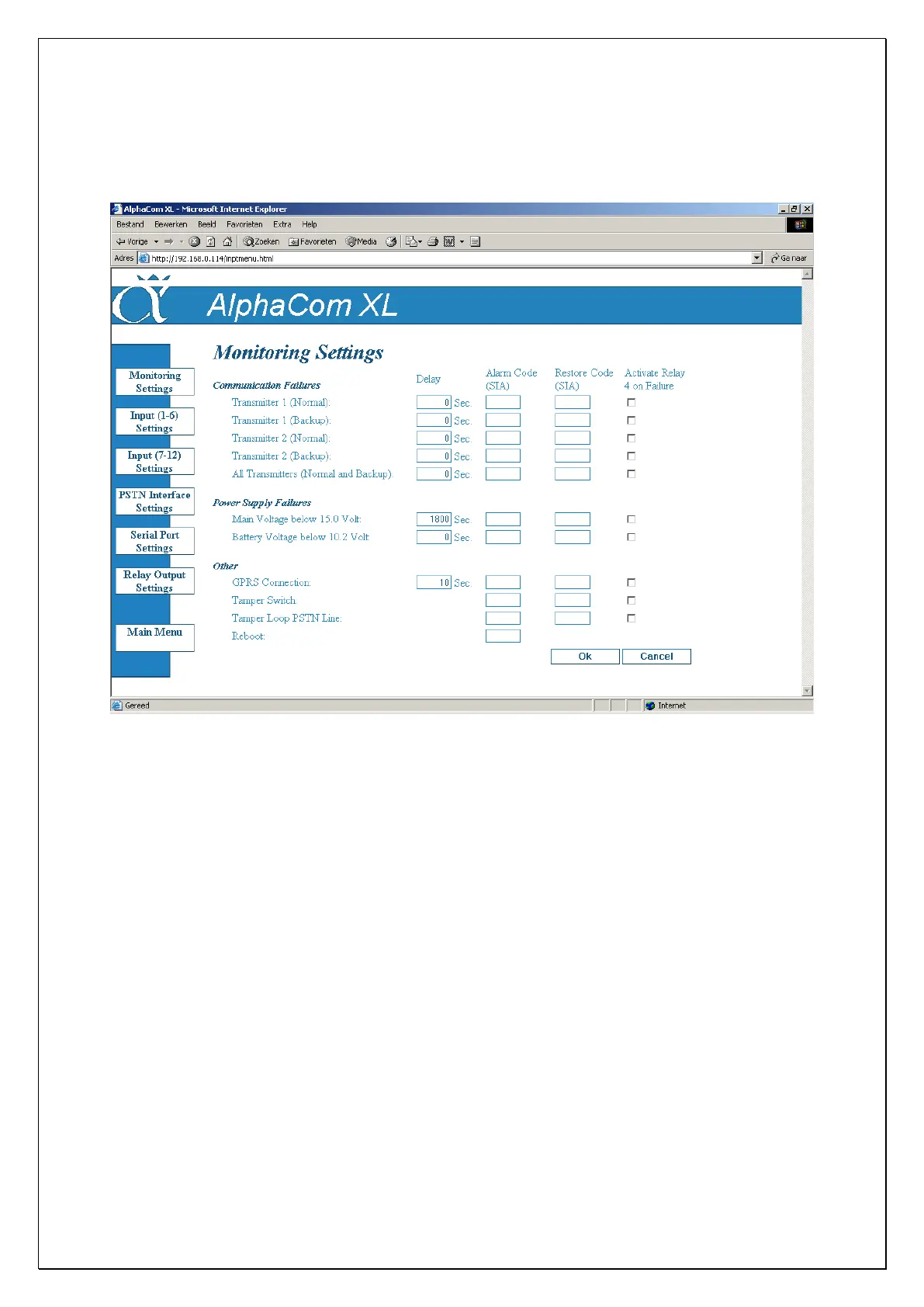Enable relay for Transmitter 1 (Backup) failure
This screenshot has width=924, height=1307.
tap(632, 421)
